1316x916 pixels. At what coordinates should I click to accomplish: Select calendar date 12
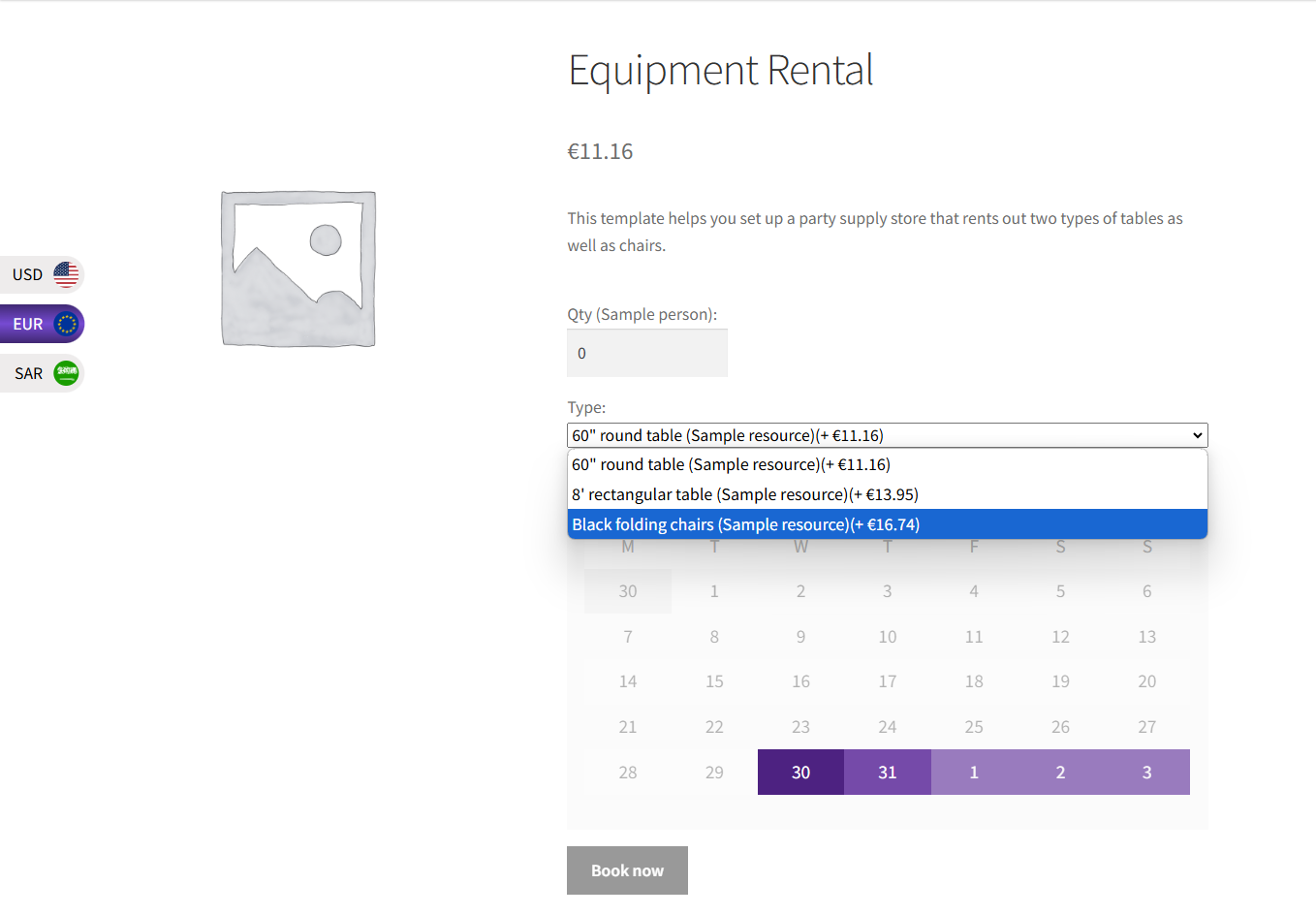click(1060, 637)
